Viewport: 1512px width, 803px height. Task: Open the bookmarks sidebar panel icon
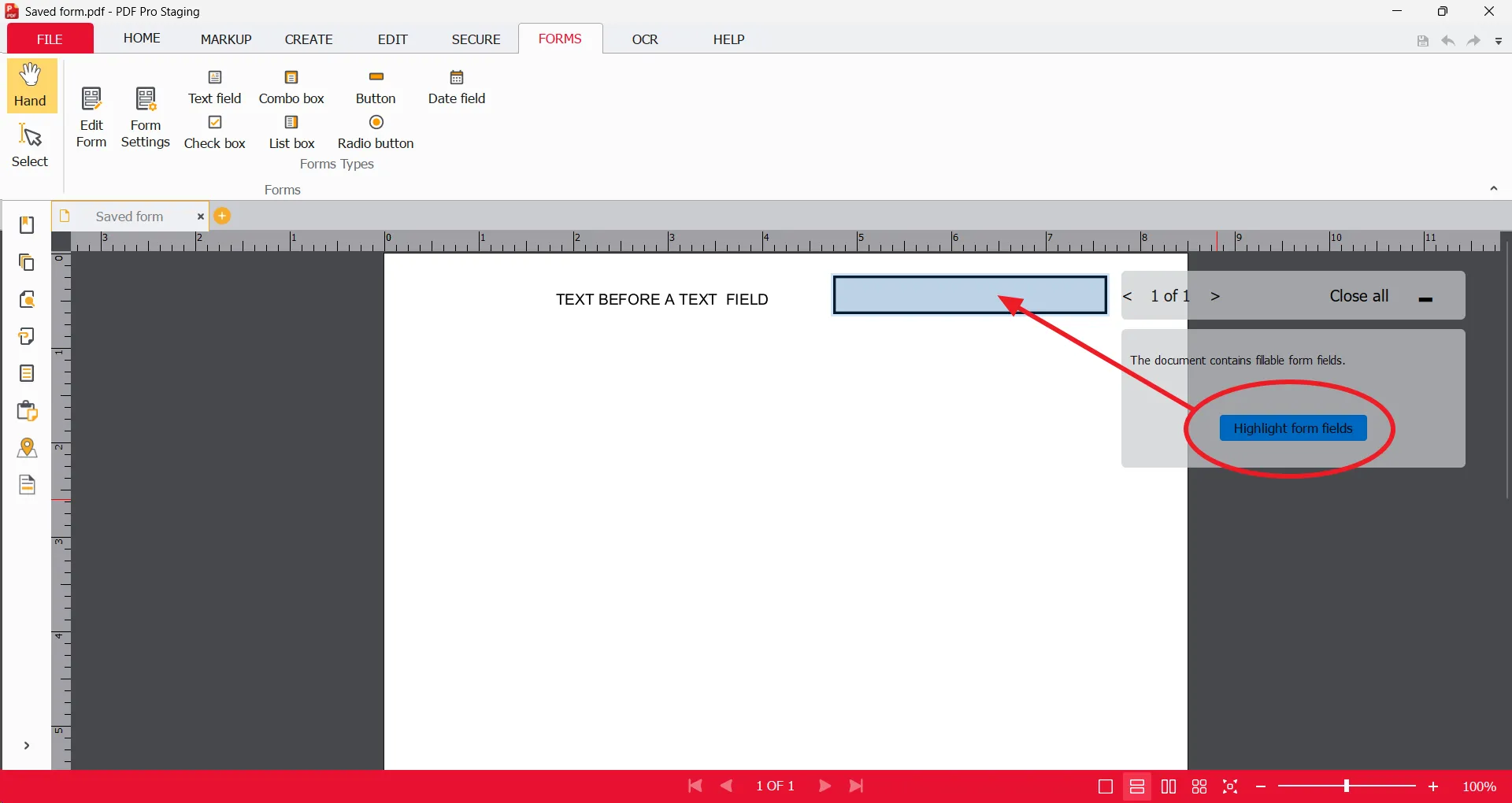pyautogui.click(x=27, y=225)
